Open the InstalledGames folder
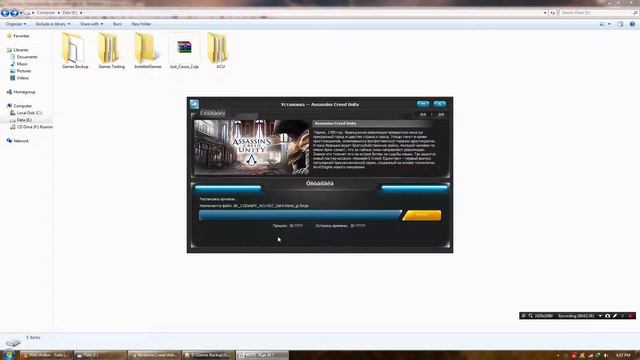The height and width of the screenshot is (360, 640). pos(147,51)
